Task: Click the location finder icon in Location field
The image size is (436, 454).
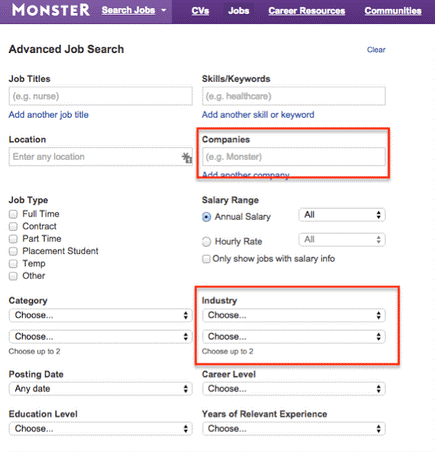Action: (187, 157)
